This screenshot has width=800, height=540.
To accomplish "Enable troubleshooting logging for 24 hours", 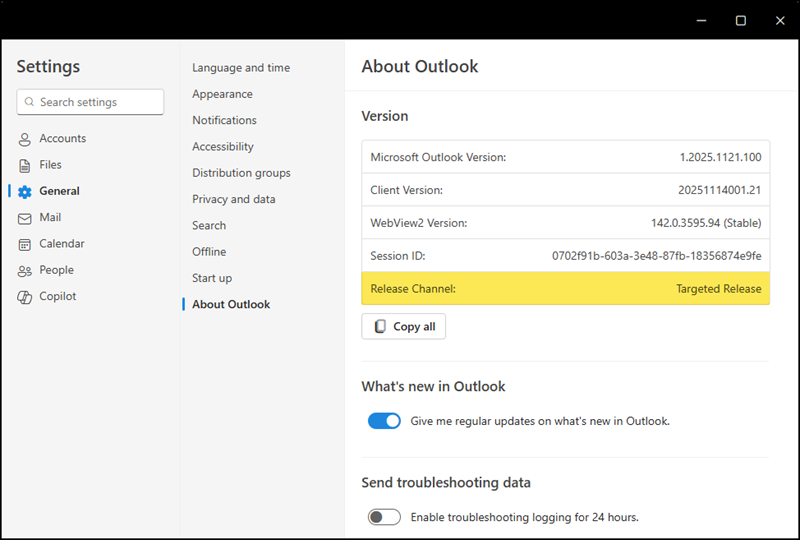I will [384, 517].
